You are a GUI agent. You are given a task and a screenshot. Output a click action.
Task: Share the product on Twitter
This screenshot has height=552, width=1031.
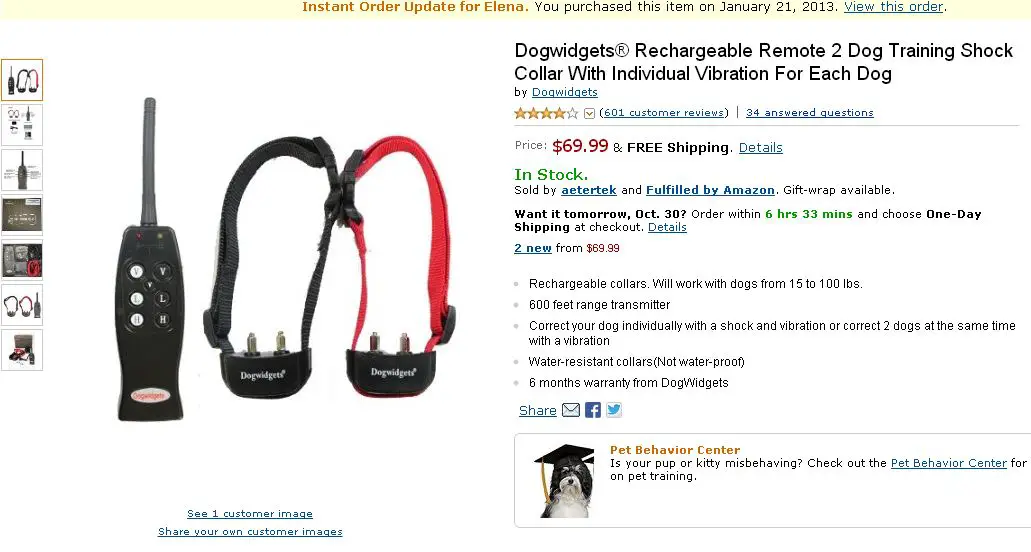613,410
